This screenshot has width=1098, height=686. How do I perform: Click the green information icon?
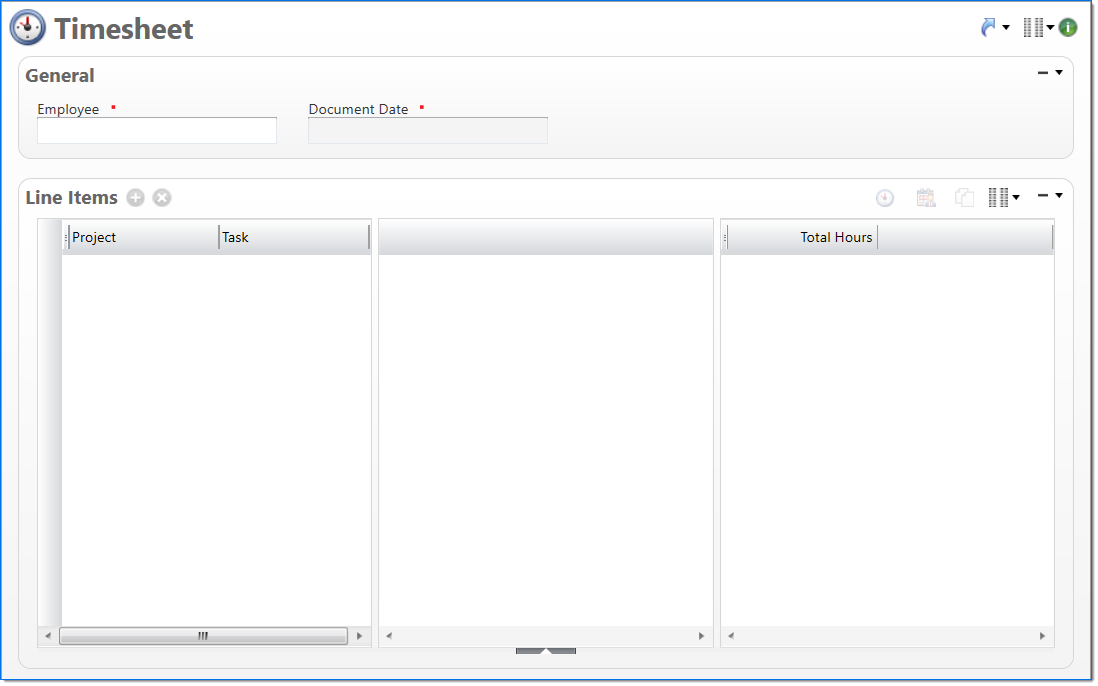click(x=1068, y=28)
